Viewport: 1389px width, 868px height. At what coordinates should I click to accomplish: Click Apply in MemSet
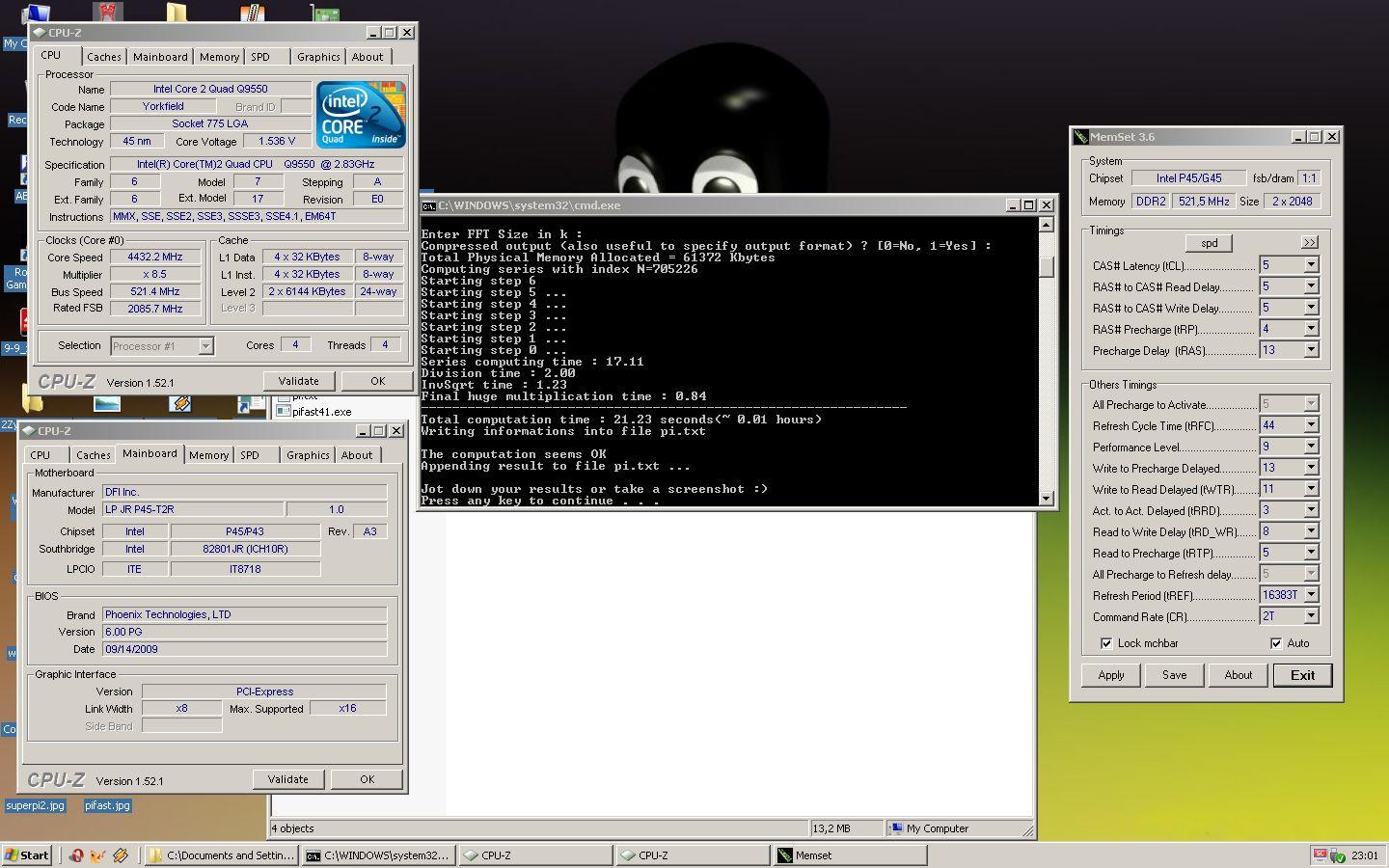(1111, 675)
